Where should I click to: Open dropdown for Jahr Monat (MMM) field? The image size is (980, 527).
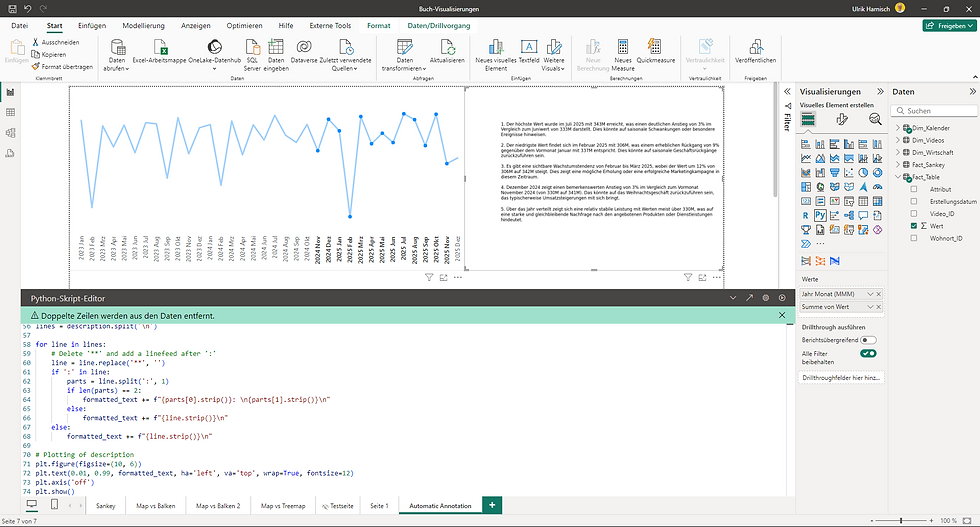[x=869, y=294]
